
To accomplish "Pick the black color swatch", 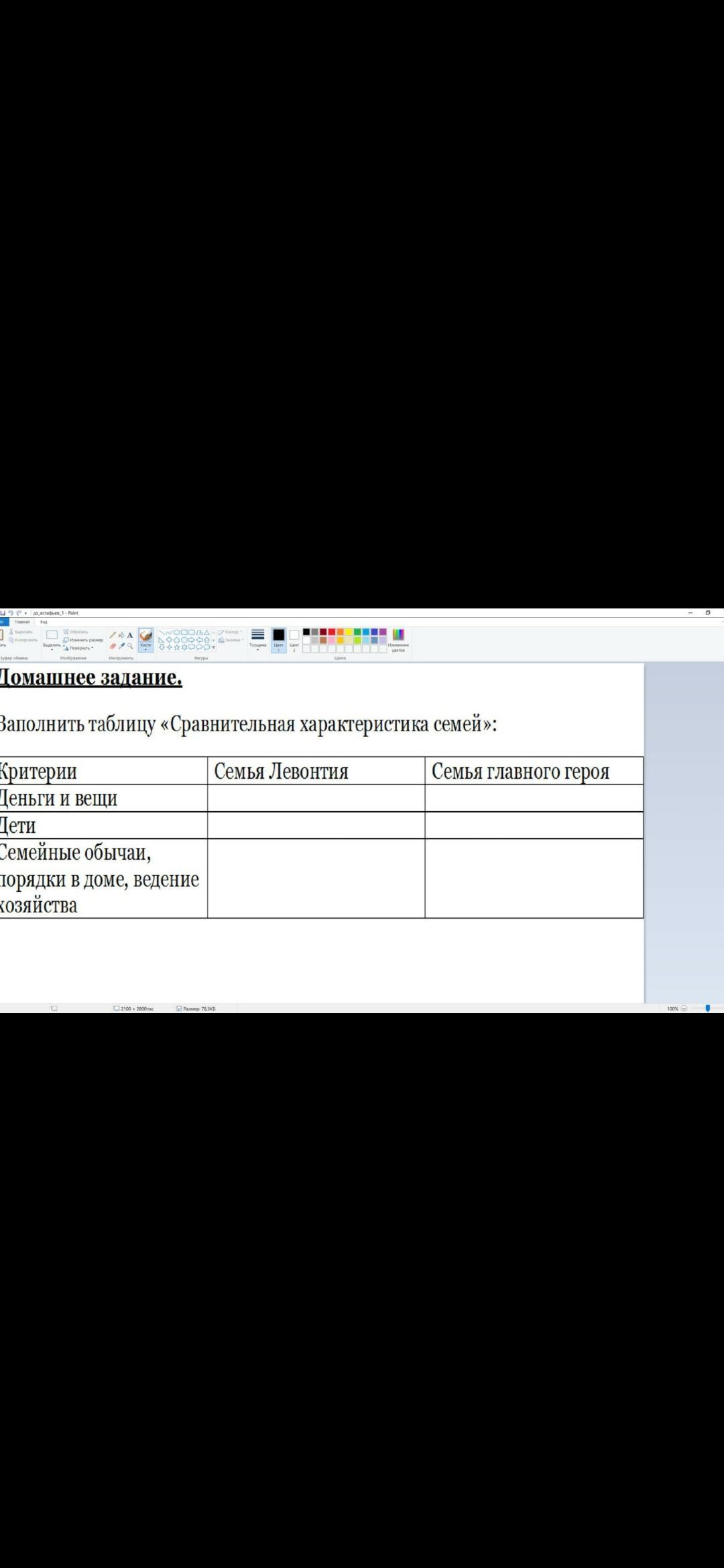I will tap(306, 632).
